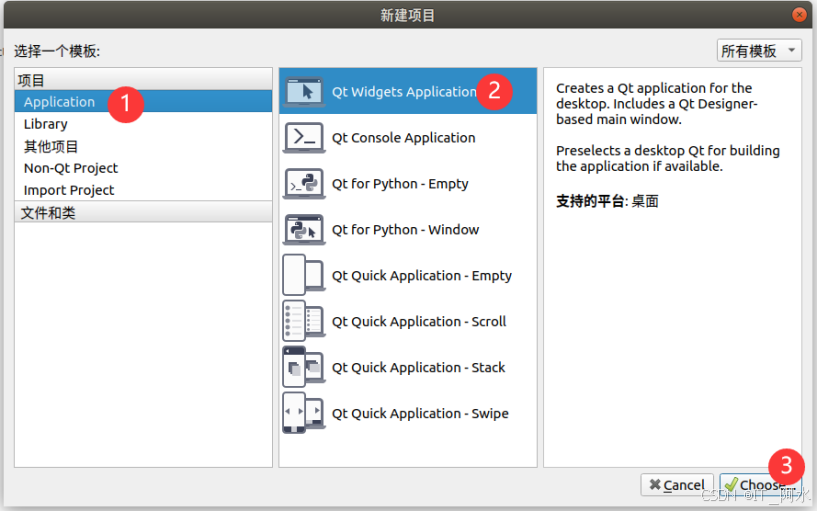Select Qt Quick Application - Stack text
This screenshot has width=817, height=511.
coord(418,367)
